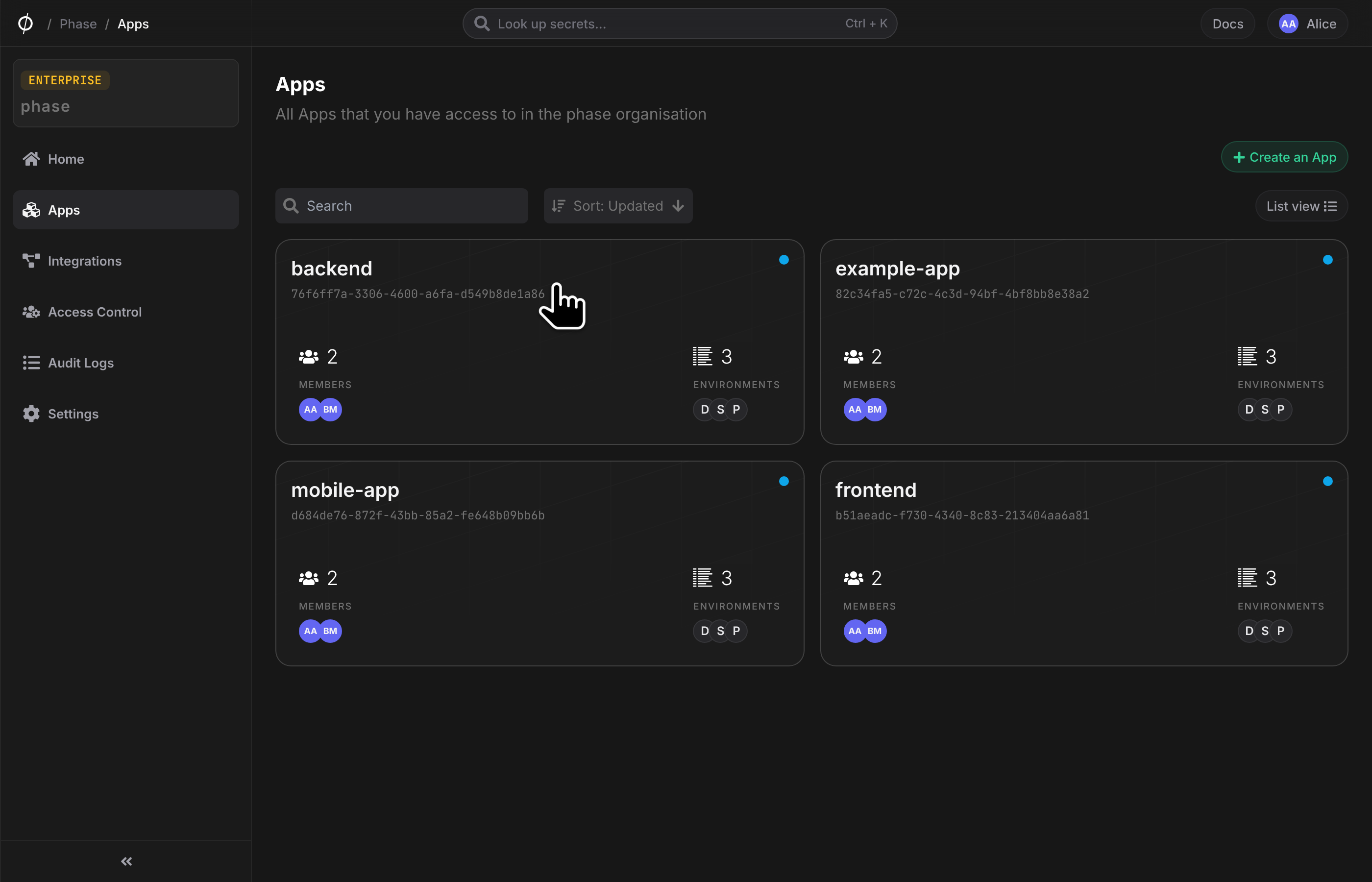The height and width of the screenshot is (882, 1372).
Task: Click members group icon on frontend card
Action: click(853, 579)
